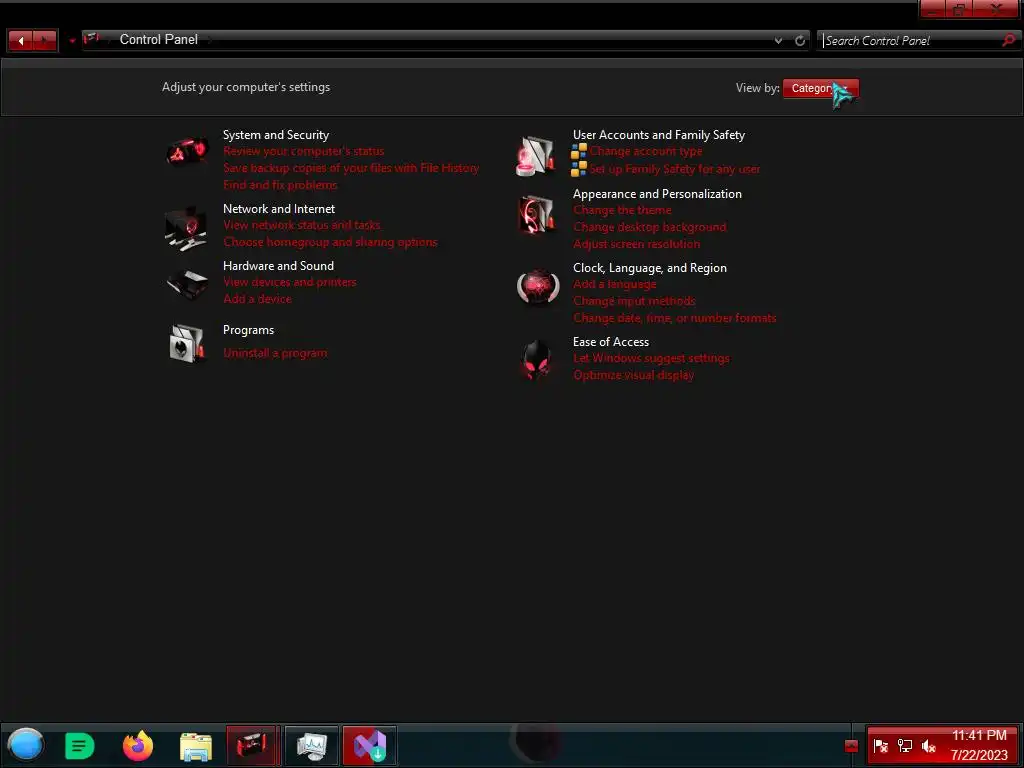The image size is (1024, 768).
Task: Open File Explorer from the taskbar
Action: pos(196,746)
